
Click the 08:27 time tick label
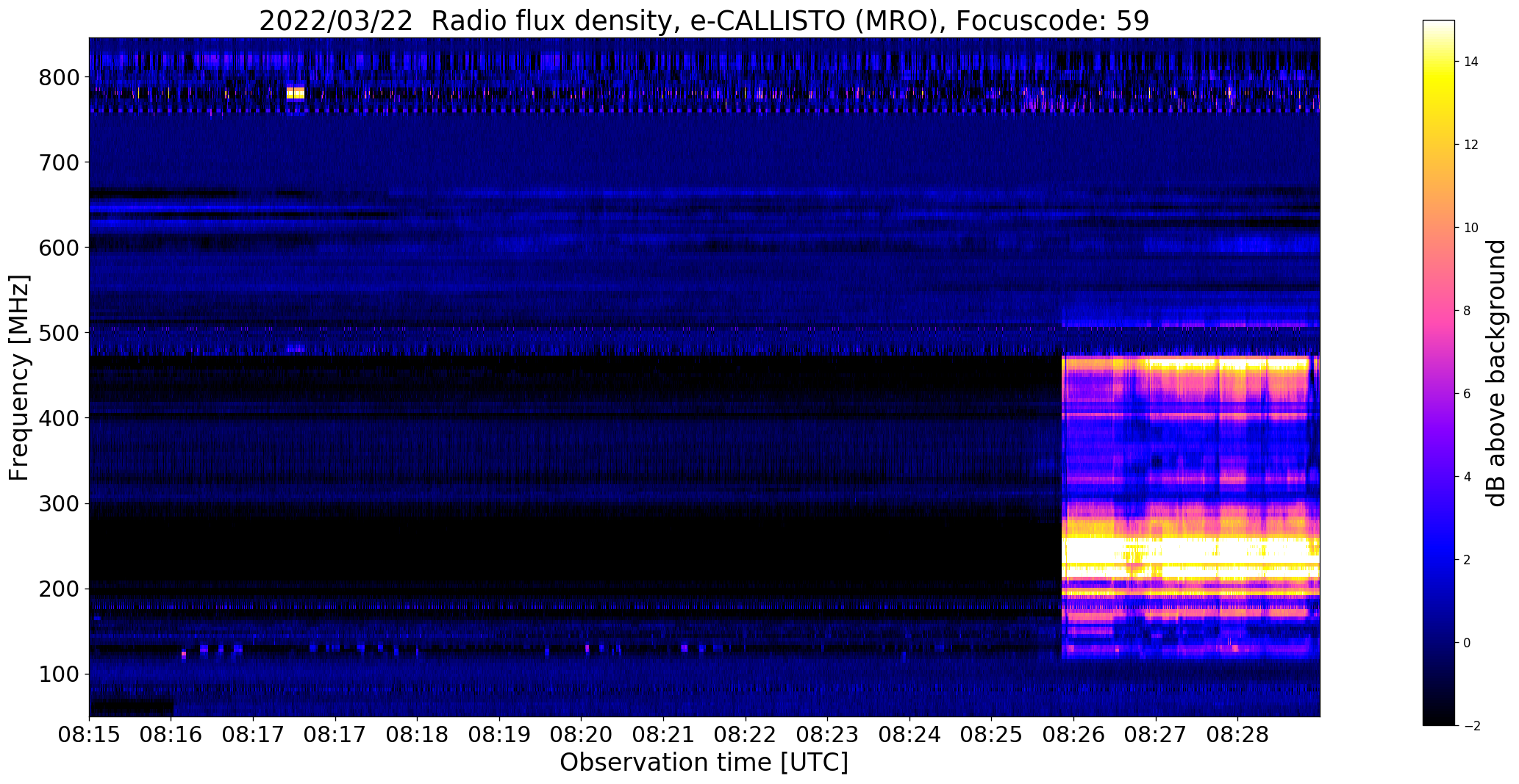(x=1155, y=736)
